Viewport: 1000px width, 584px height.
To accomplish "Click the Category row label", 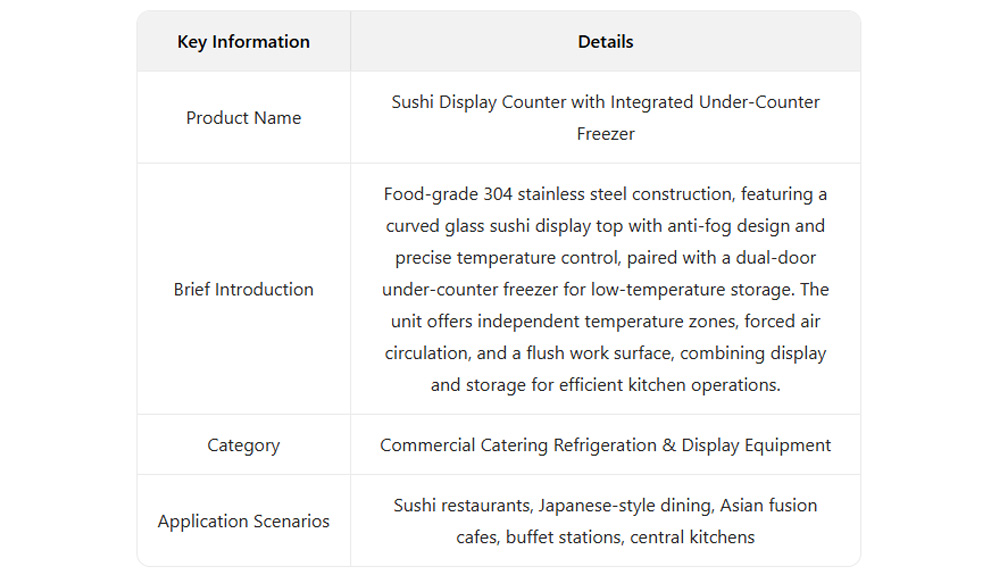I will (x=243, y=446).
